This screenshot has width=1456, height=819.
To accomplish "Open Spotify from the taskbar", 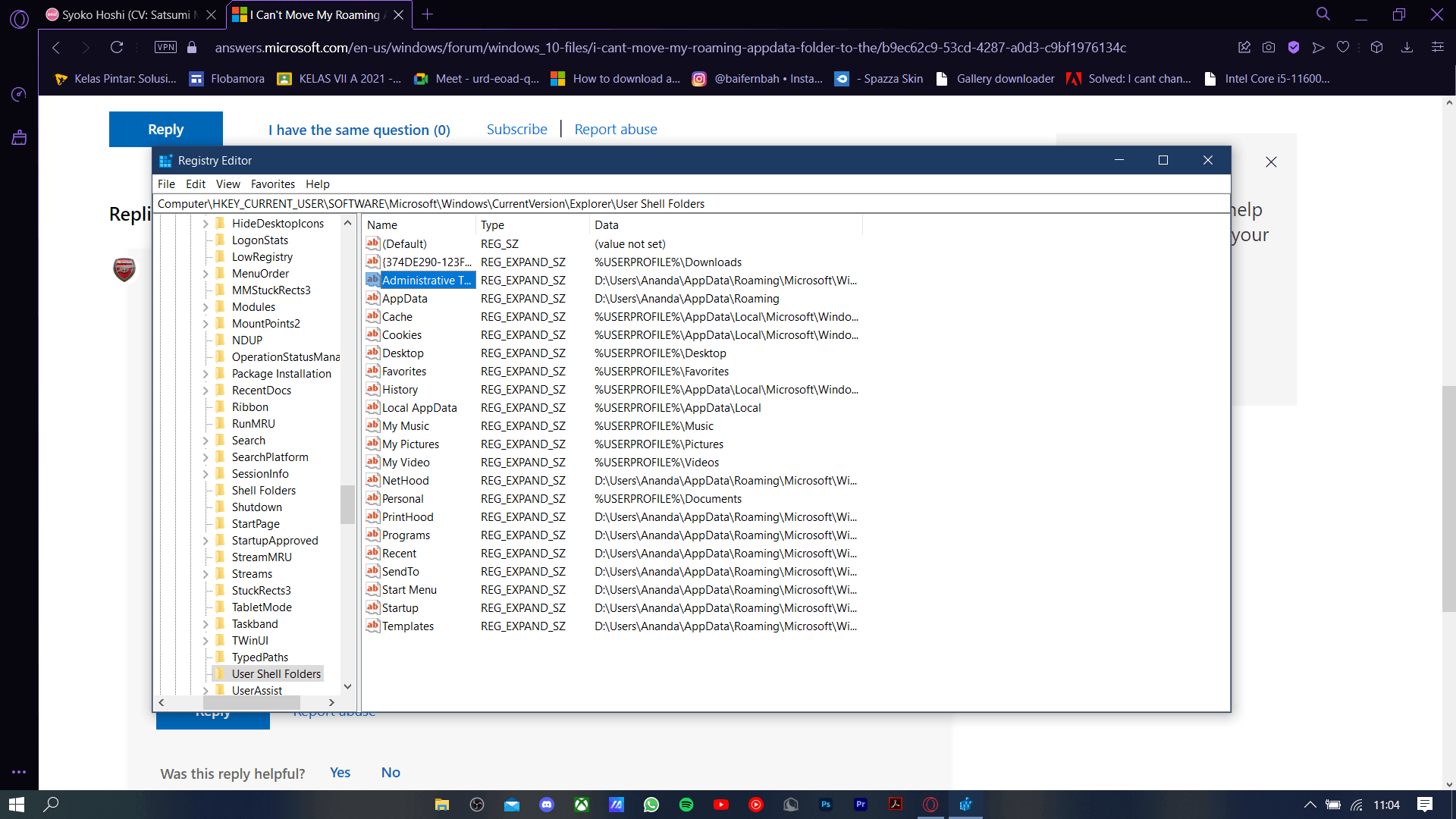I will point(686,805).
